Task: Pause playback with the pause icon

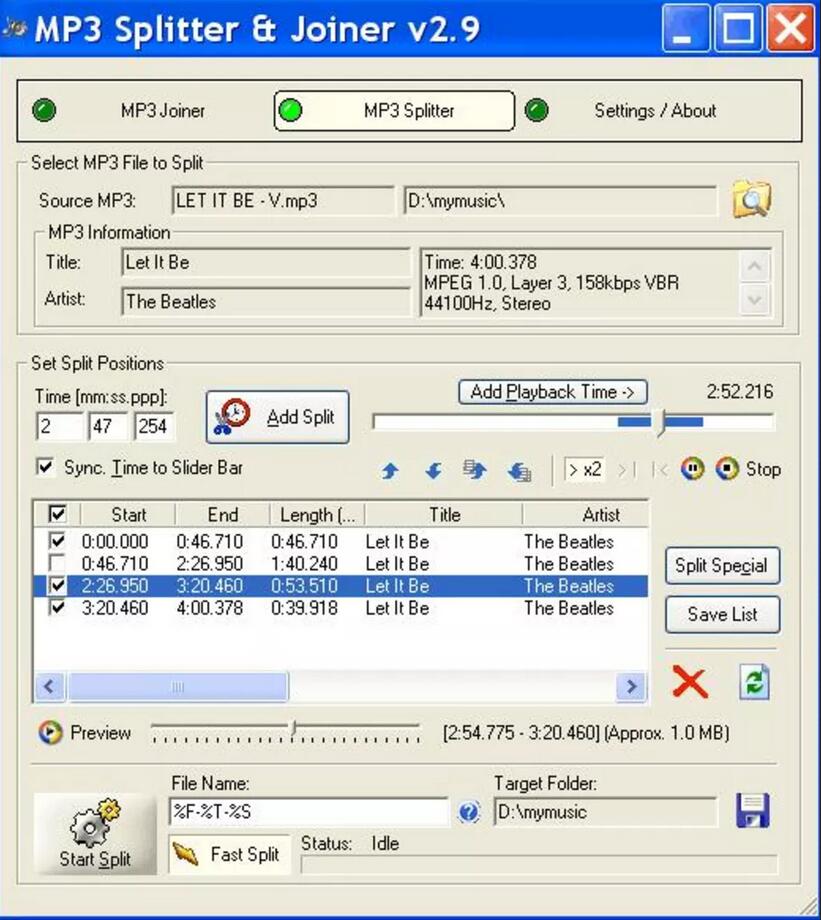Action: (x=692, y=469)
